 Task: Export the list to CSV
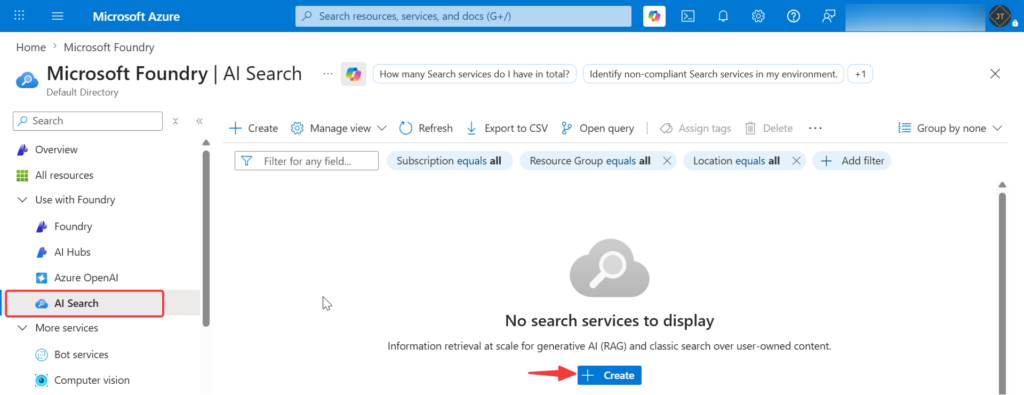pyautogui.click(x=507, y=128)
